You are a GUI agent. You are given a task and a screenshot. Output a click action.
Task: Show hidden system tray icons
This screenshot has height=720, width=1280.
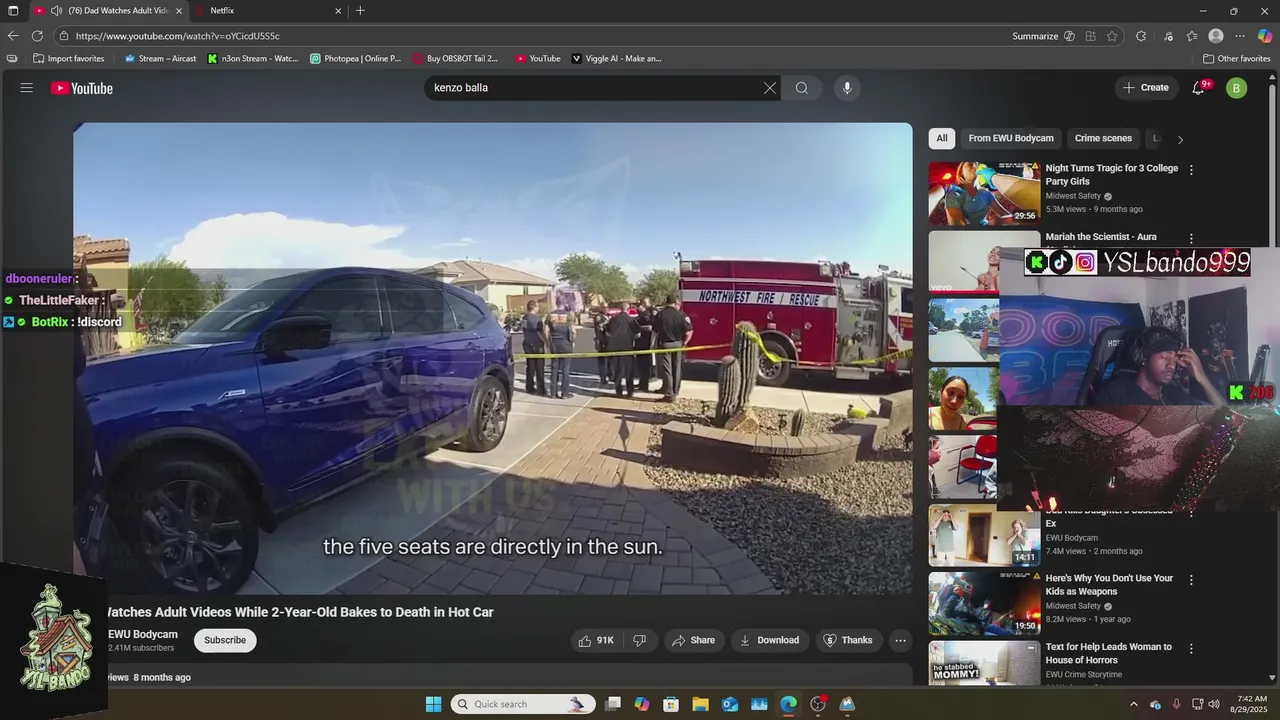(1134, 704)
